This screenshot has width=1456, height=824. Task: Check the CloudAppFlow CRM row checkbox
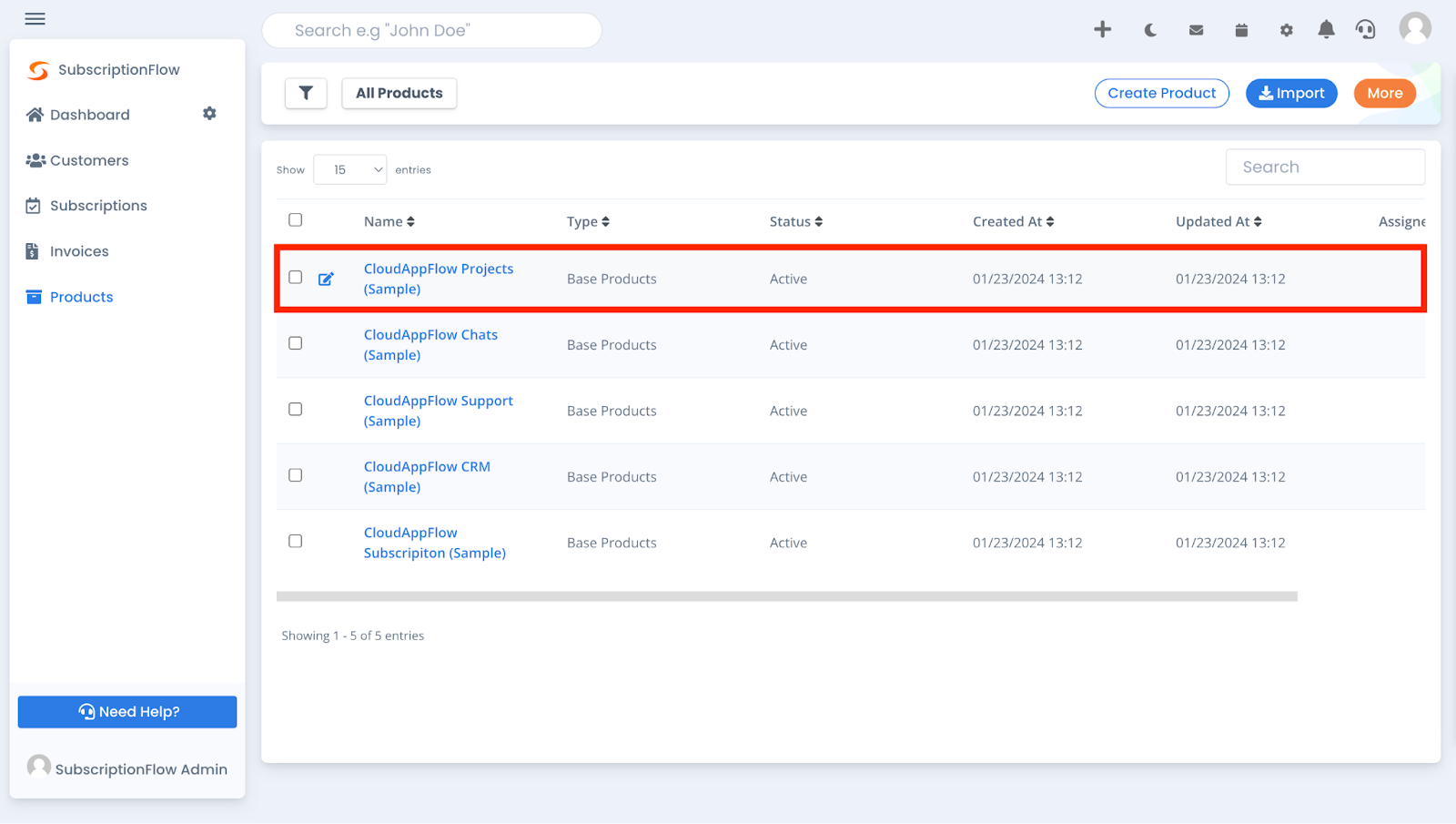click(295, 475)
